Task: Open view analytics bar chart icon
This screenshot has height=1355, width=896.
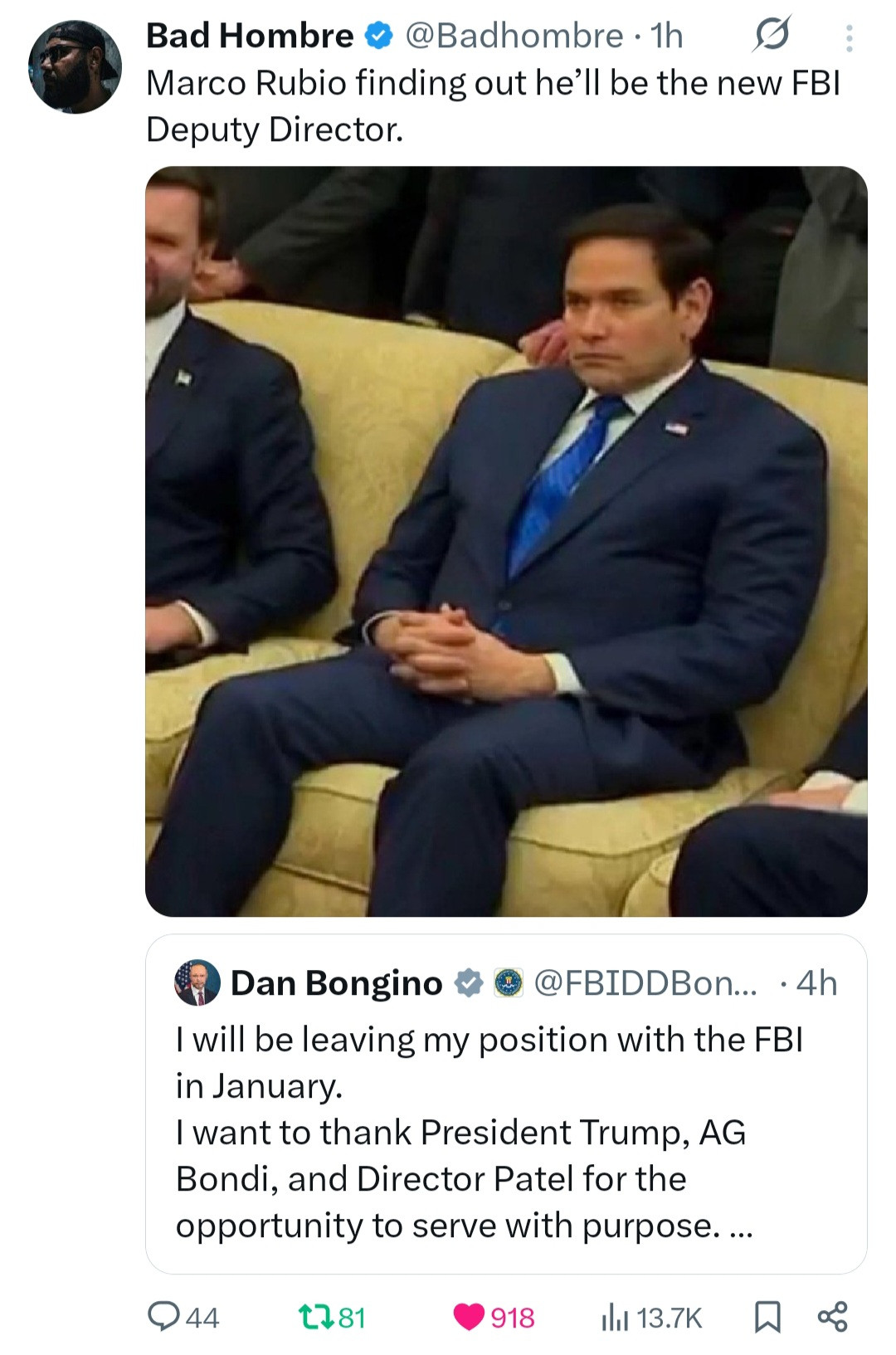Action: tap(614, 1317)
